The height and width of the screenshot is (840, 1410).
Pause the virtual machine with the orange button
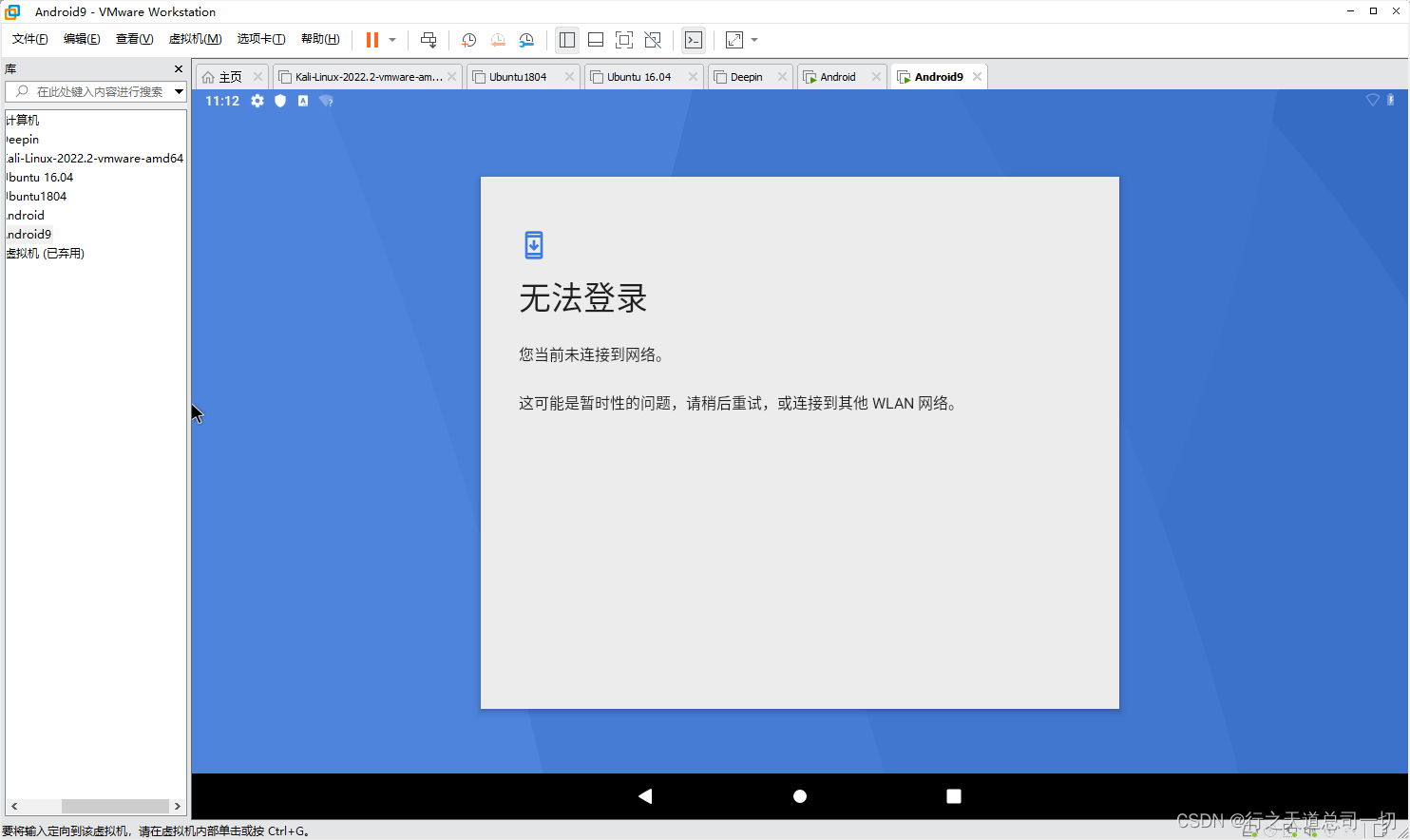[372, 40]
